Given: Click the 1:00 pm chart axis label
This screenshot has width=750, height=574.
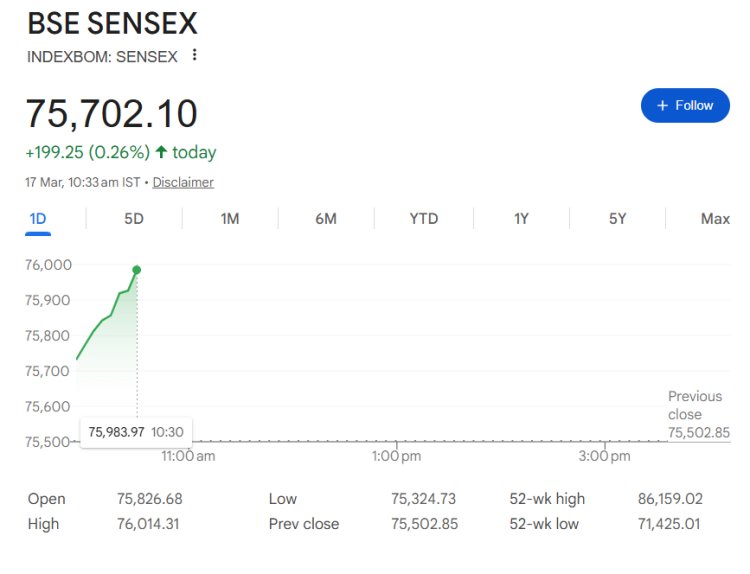Looking at the screenshot, I should point(396,456).
